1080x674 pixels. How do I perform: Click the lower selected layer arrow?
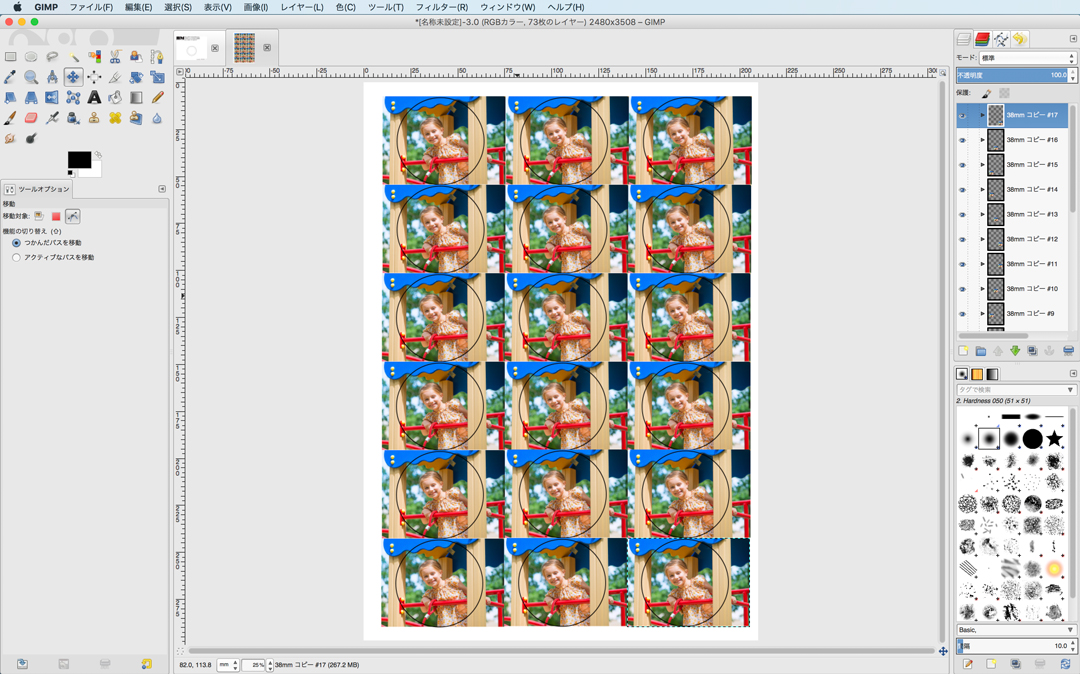pyautogui.click(x=1015, y=351)
